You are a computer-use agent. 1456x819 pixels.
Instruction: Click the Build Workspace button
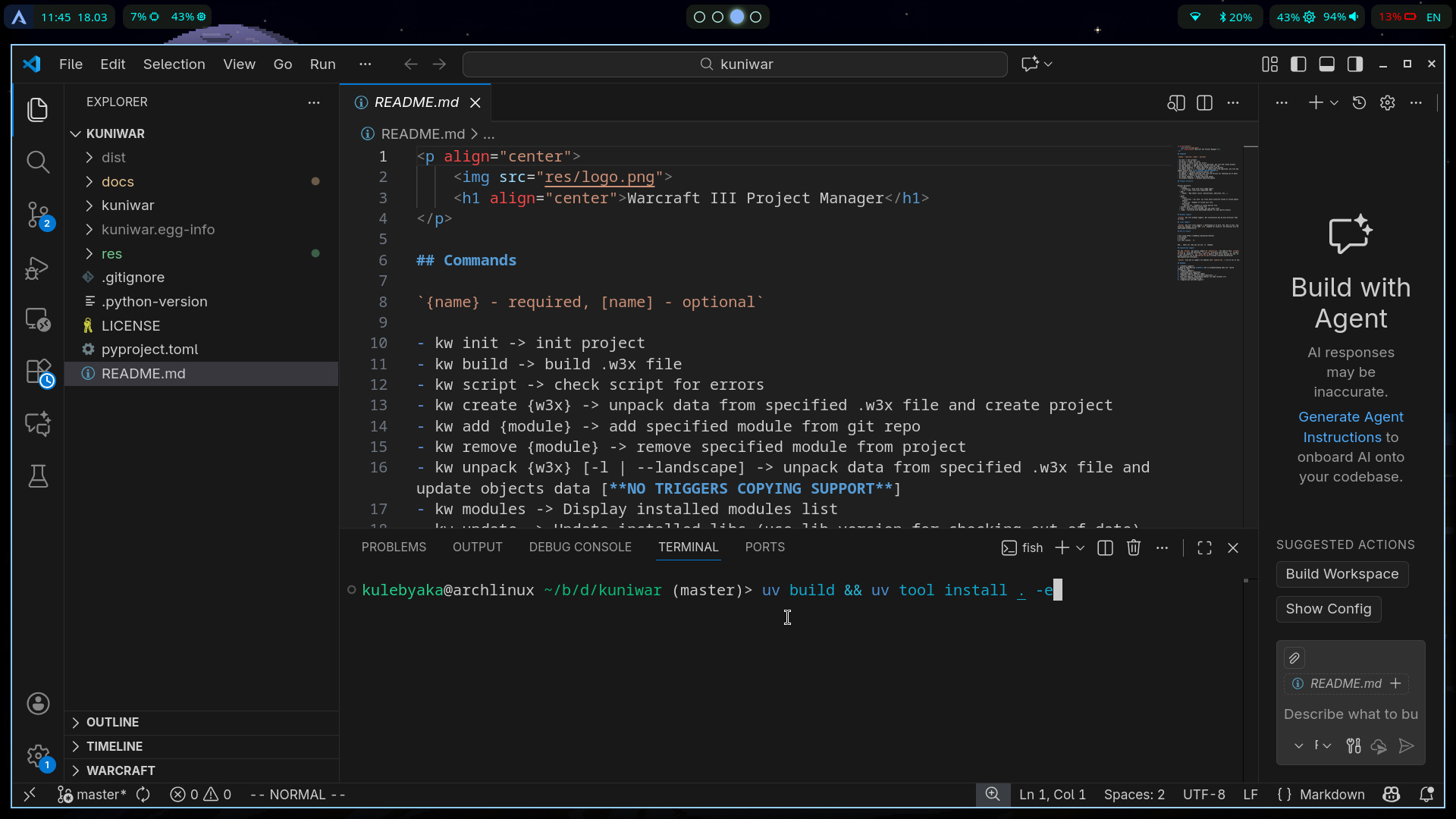[1341, 574]
